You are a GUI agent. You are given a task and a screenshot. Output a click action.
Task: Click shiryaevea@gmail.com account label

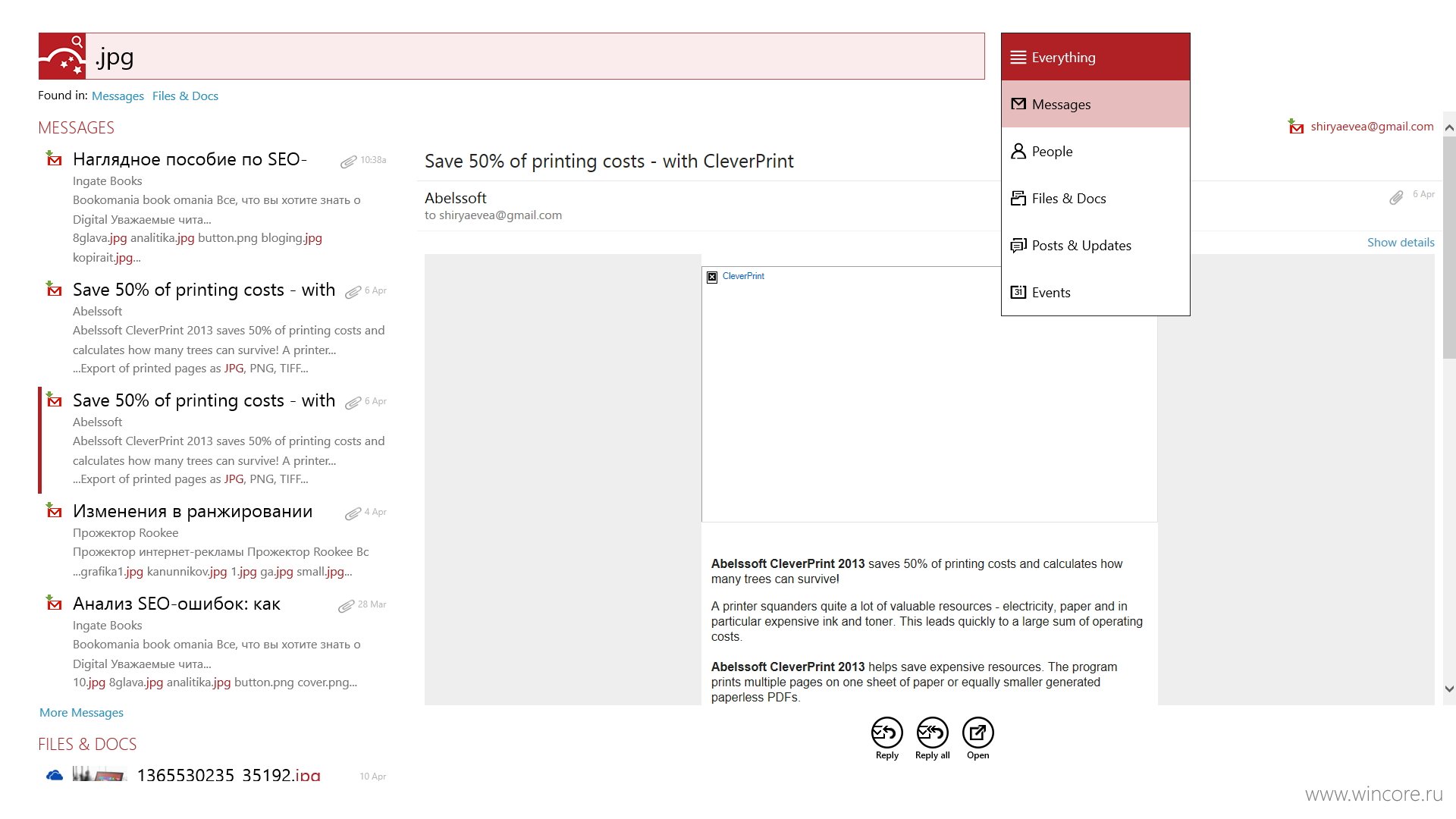click(1372, 126)
